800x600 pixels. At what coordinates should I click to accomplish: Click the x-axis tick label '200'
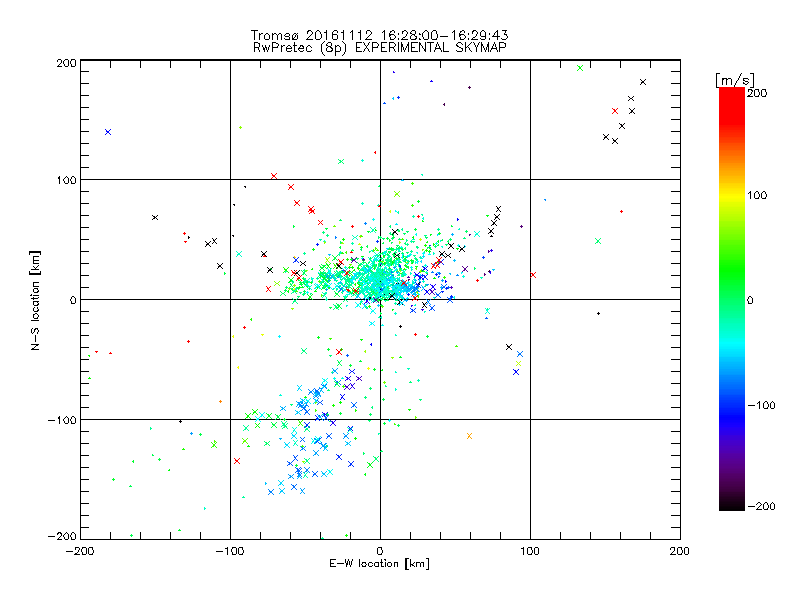coord(680,551)
